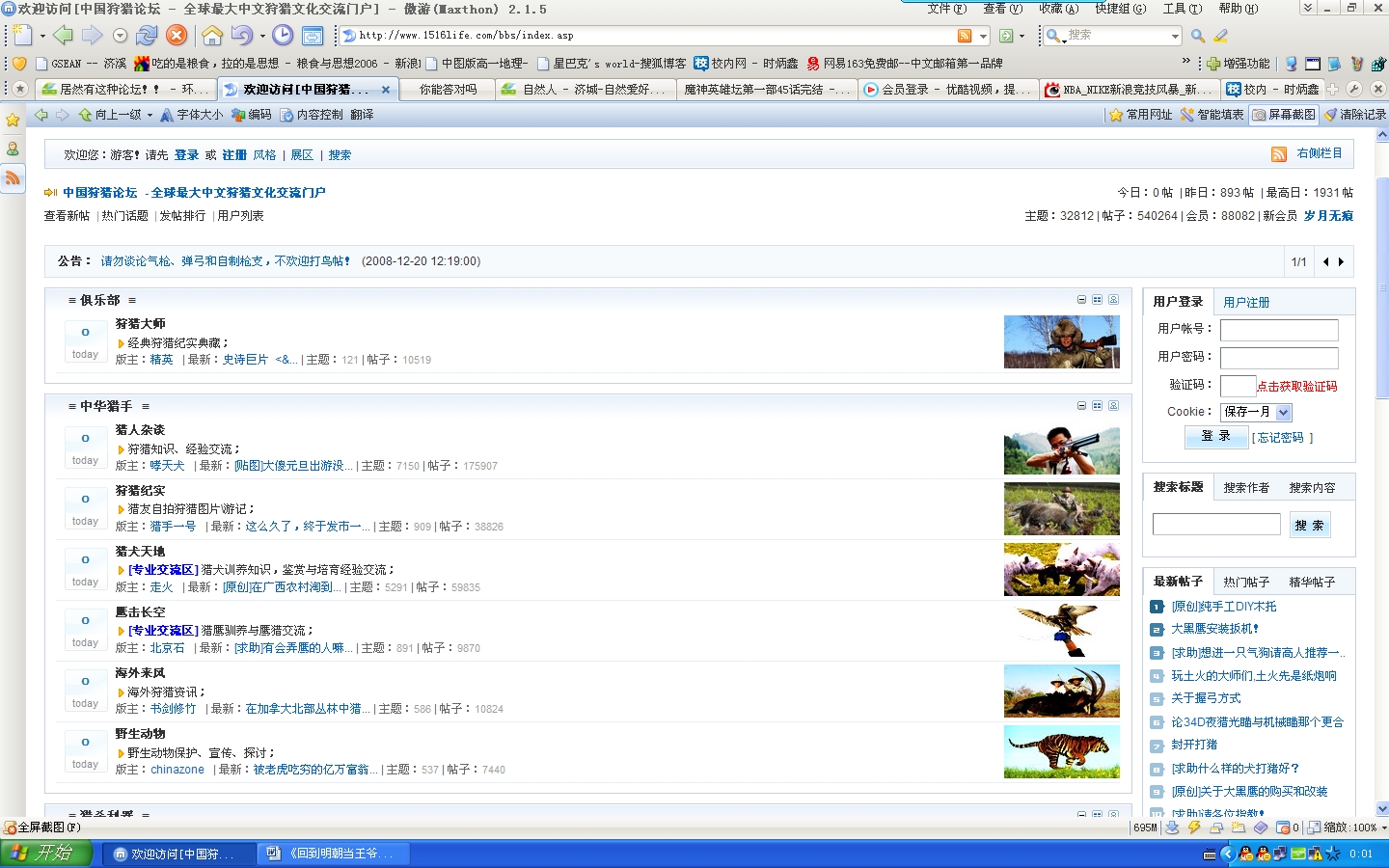Image resolution: width=1389 pixels, height=868 pixels.
Task: Open the favorites star in the sidebar
Action: (x=13, y=121)
